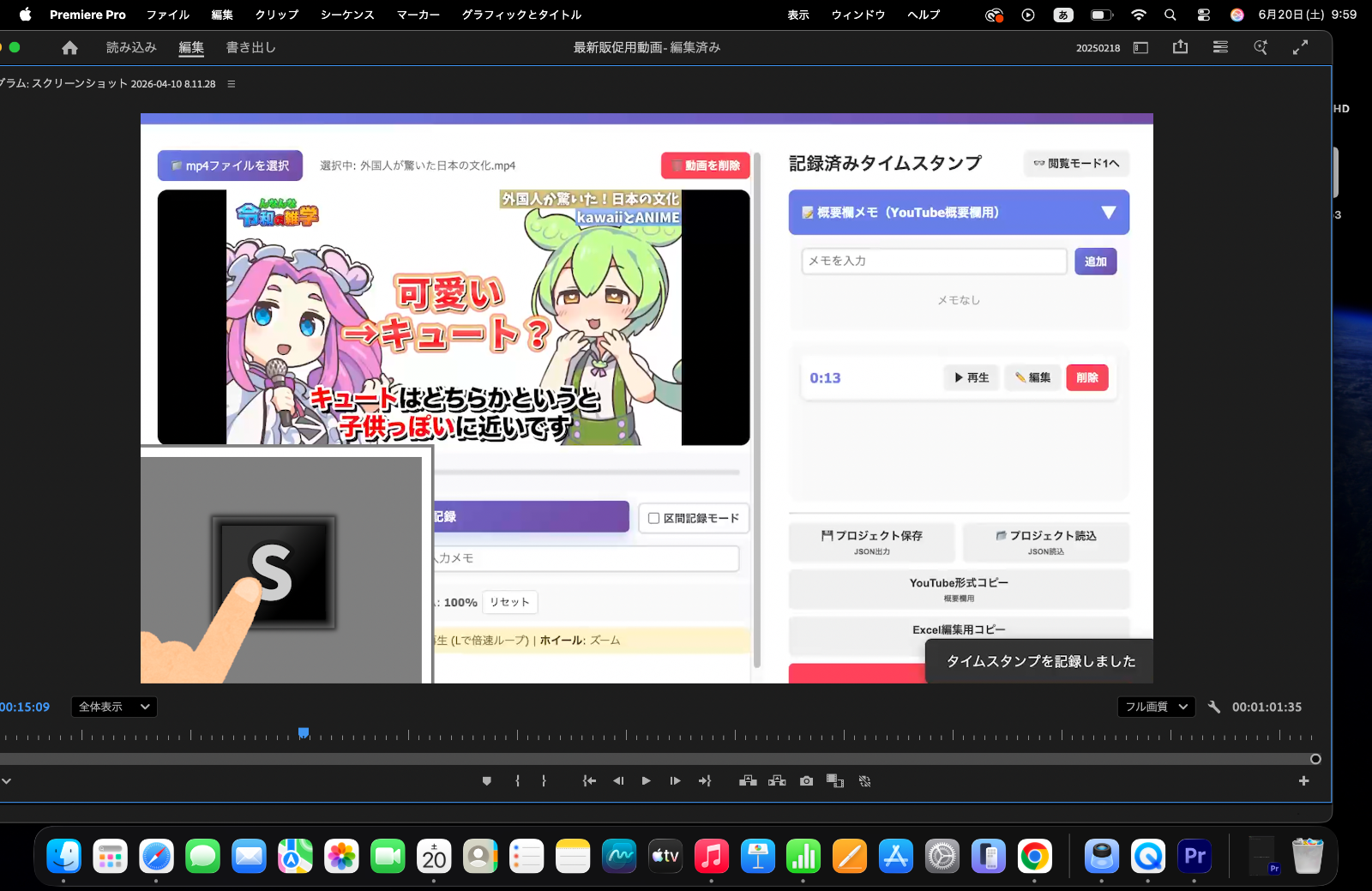Viewport: 1372px width, 891px height.
Task: Mark Out with the right brace icon
Action: (x=544, y=781)
